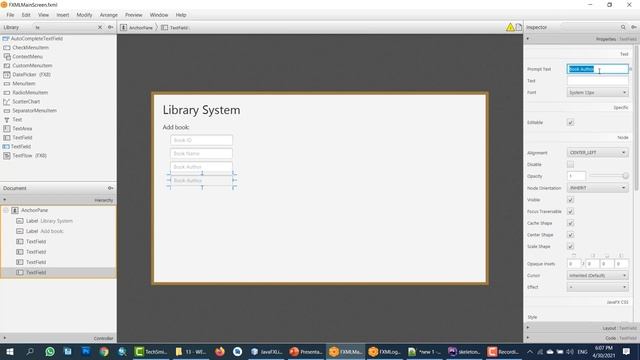Open WhatsApp from the taskbar

click(x=50, y=351)
